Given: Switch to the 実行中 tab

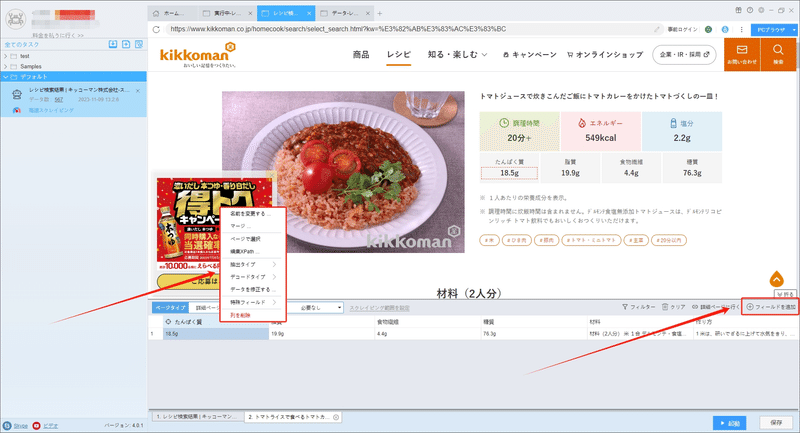Looking at the screenshot, I should tap(227, 13).
